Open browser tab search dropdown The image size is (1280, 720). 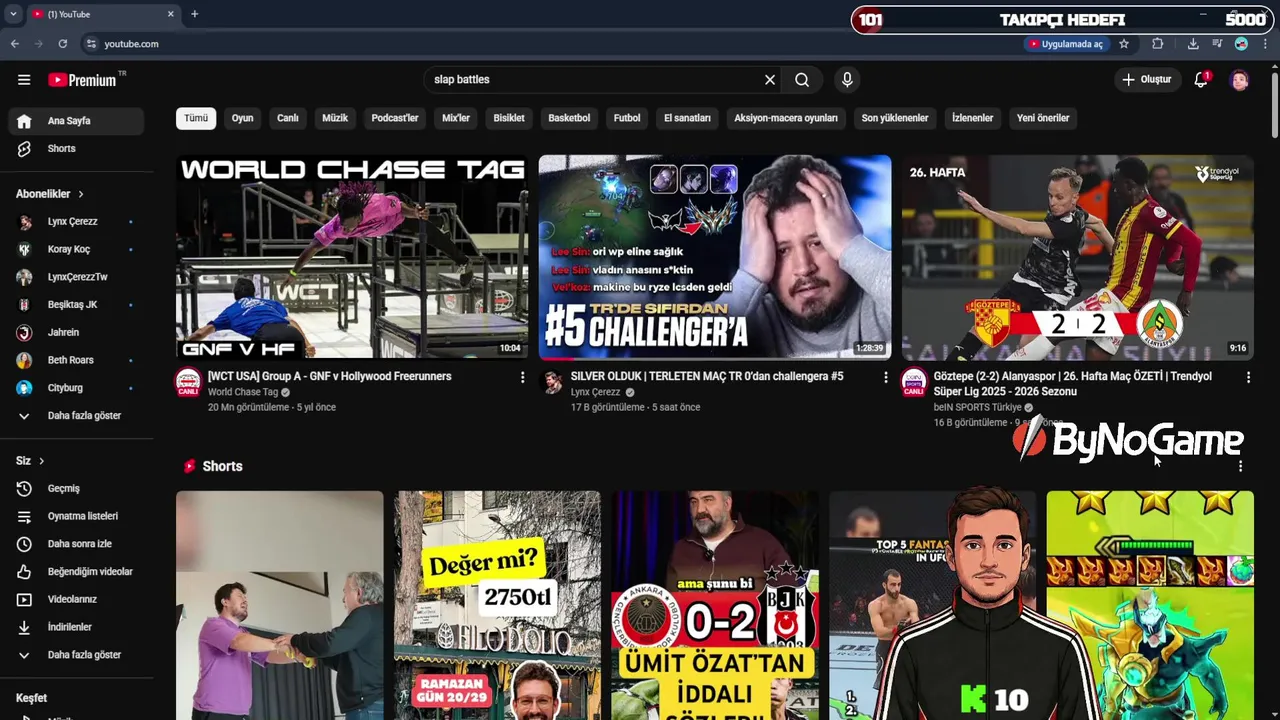pyautogui.click(x=13, y=14)
